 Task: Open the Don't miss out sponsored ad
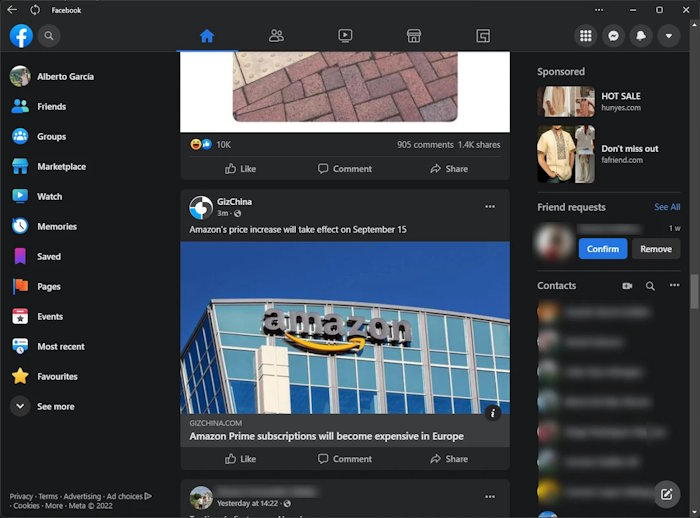tap(608, 154)
